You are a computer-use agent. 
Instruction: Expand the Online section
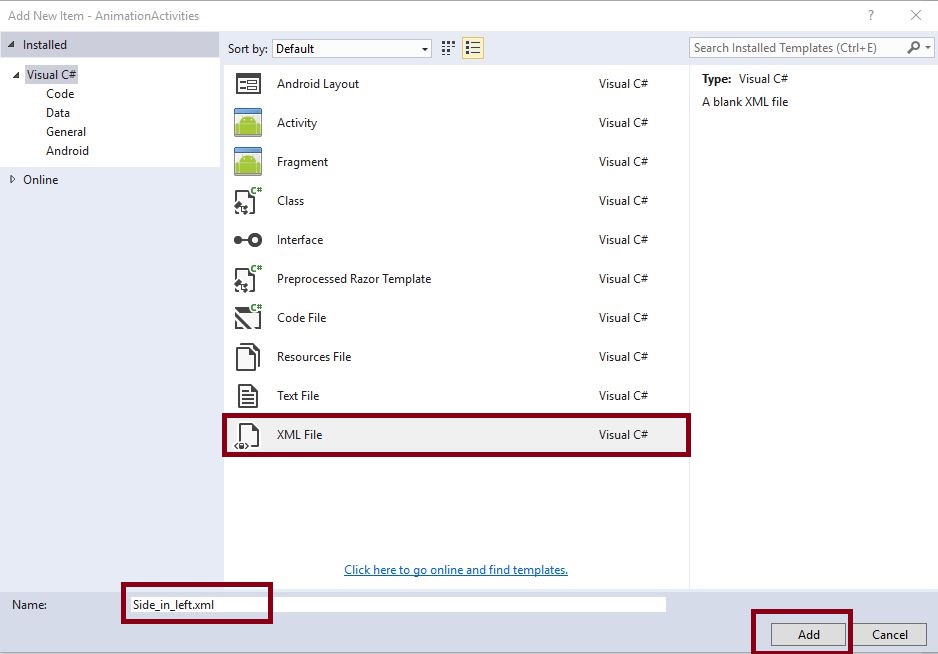12,179
